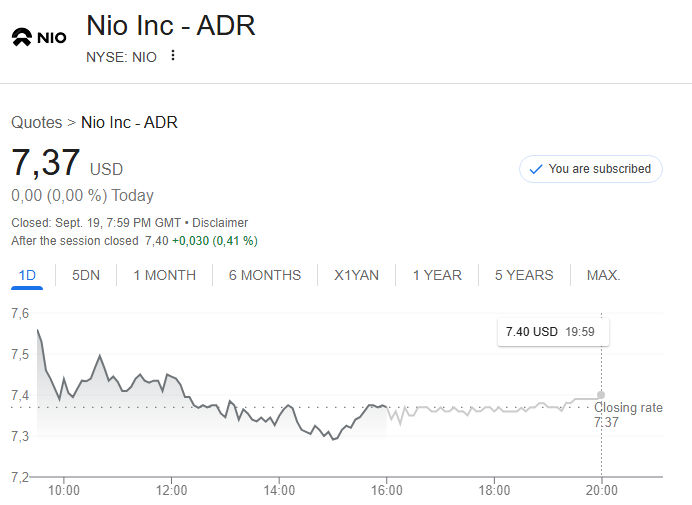Click the 16:00 label on time axis
The width and height of the screenshot is (692, 505).
pyautogui.click(x=387, y=490)
